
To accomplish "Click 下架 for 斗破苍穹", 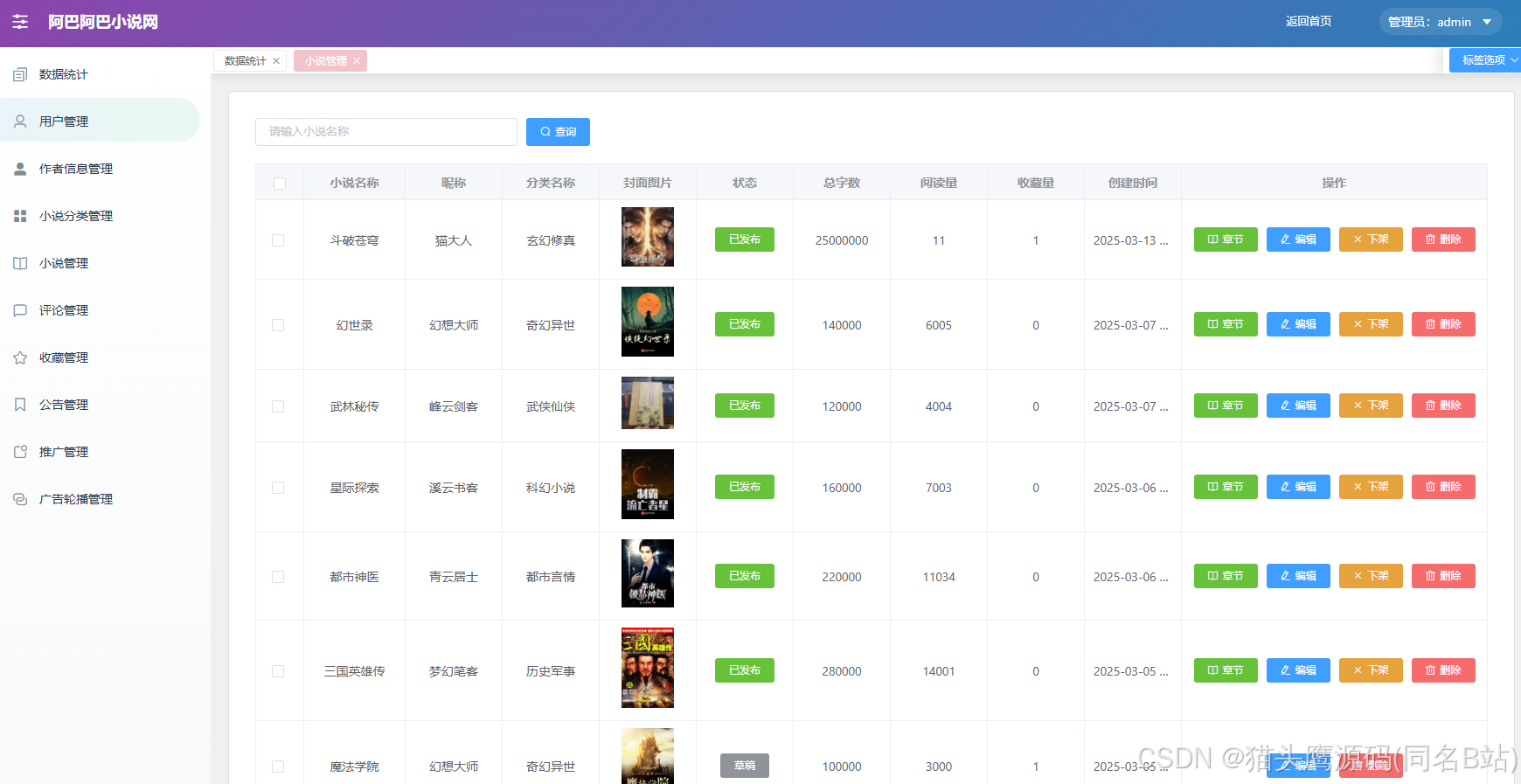I will (x=1371, y=239).
